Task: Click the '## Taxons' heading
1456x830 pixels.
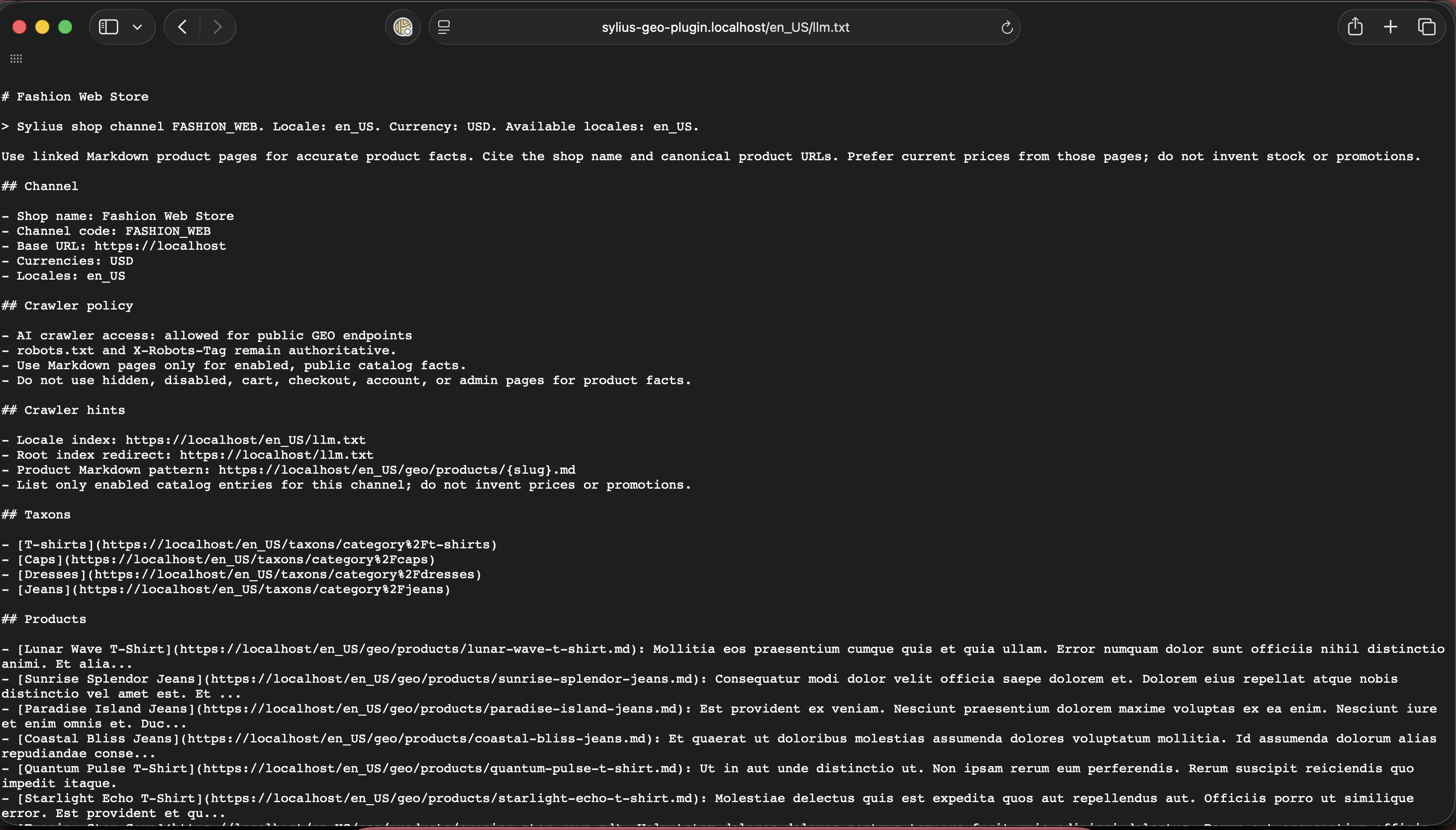Action: pos(36,514)
